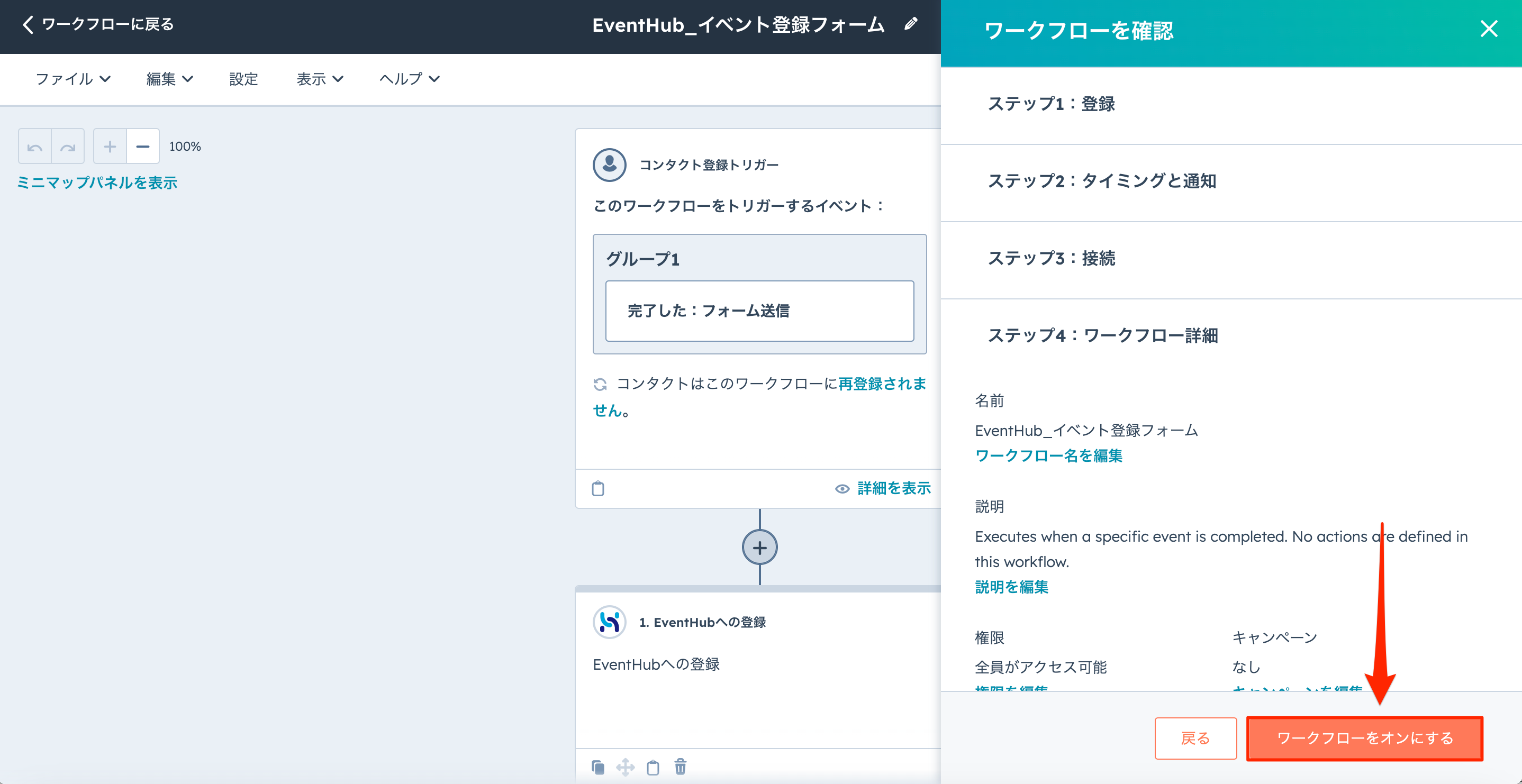The image size is (1522, 784).
Task: Open the 設定 menu item
Action: tap(244, 79)
